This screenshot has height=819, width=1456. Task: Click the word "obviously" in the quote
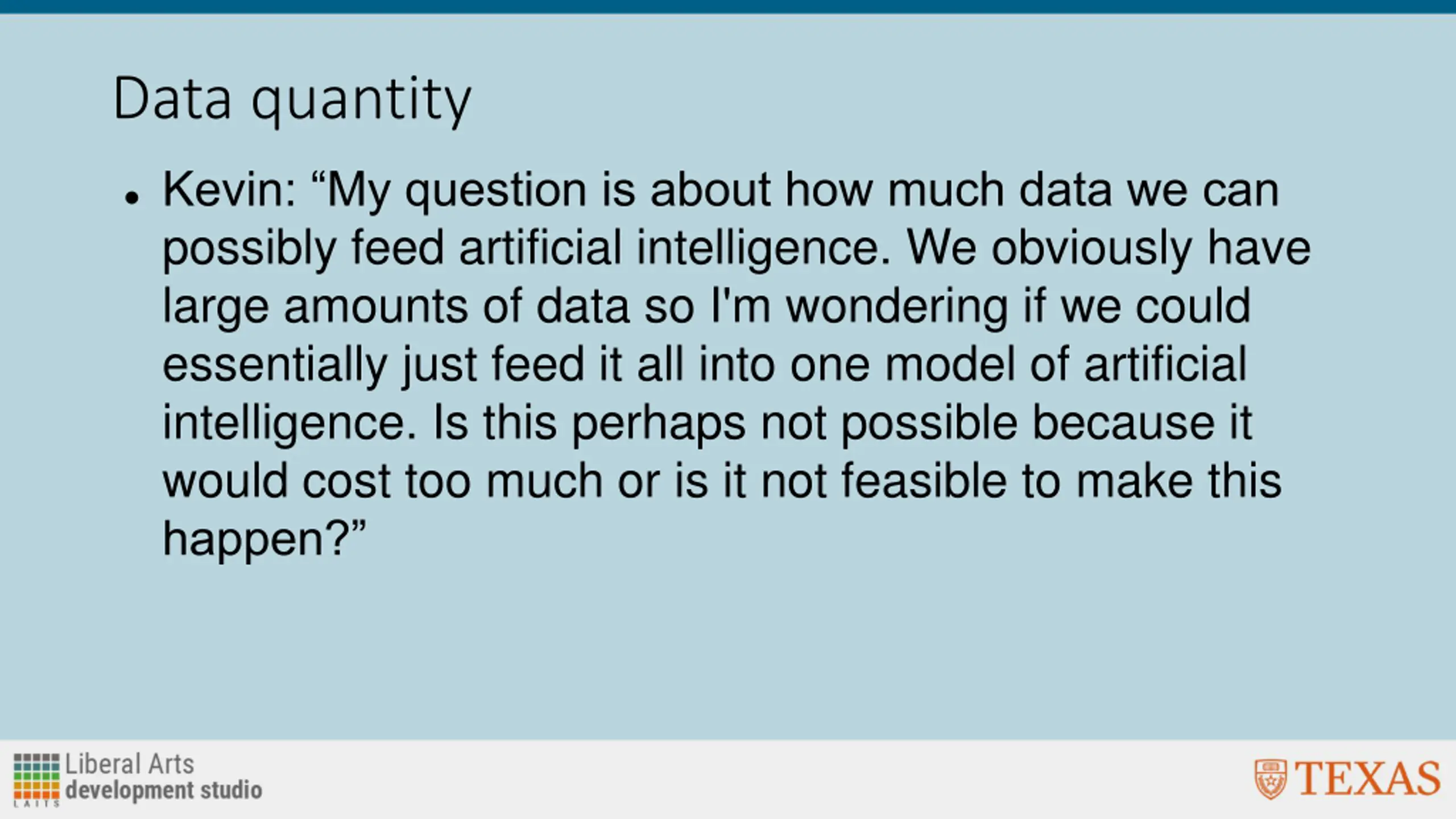tap(1091, 249)
